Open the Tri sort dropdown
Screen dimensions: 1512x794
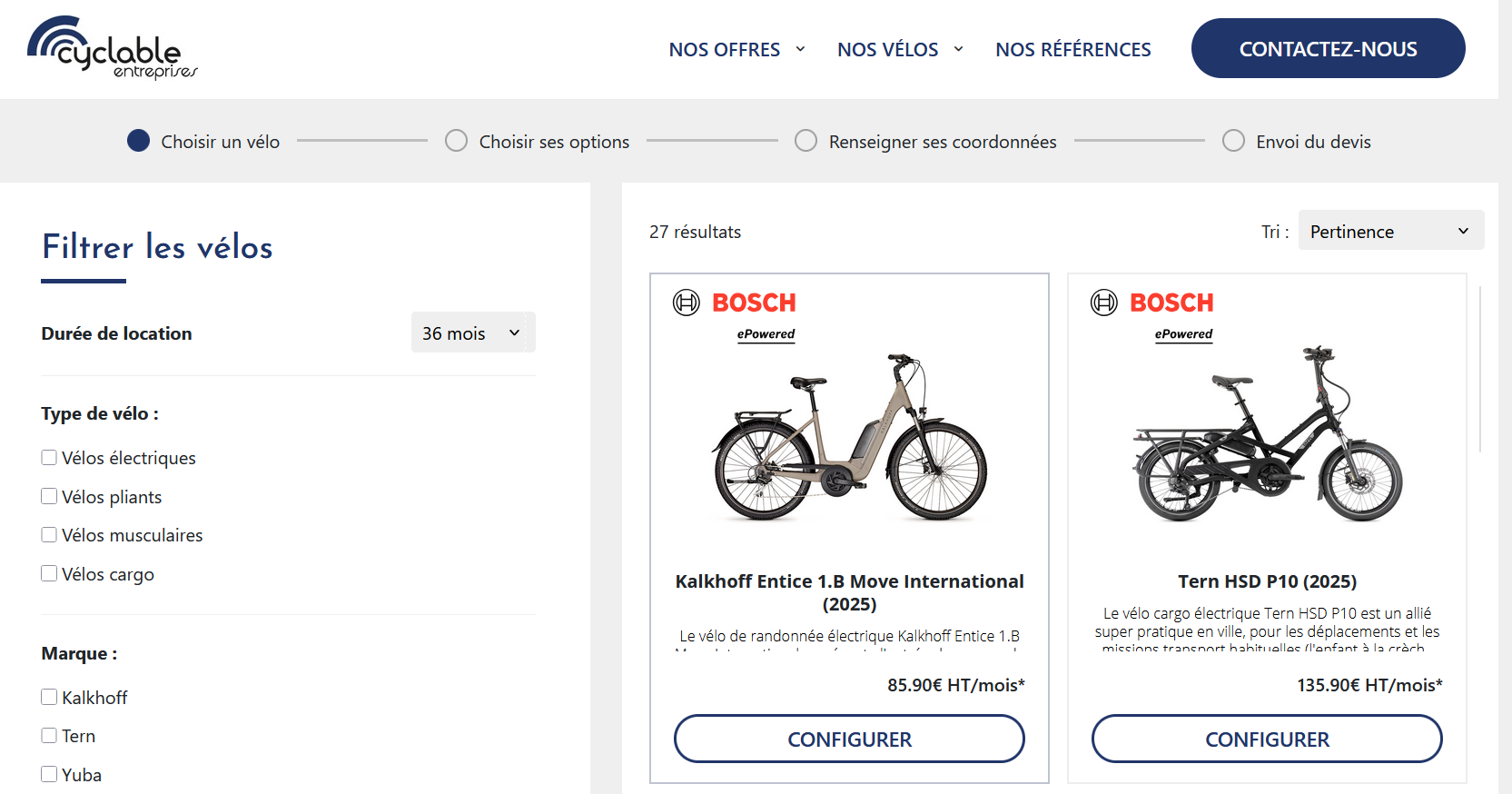[1390, 231]
